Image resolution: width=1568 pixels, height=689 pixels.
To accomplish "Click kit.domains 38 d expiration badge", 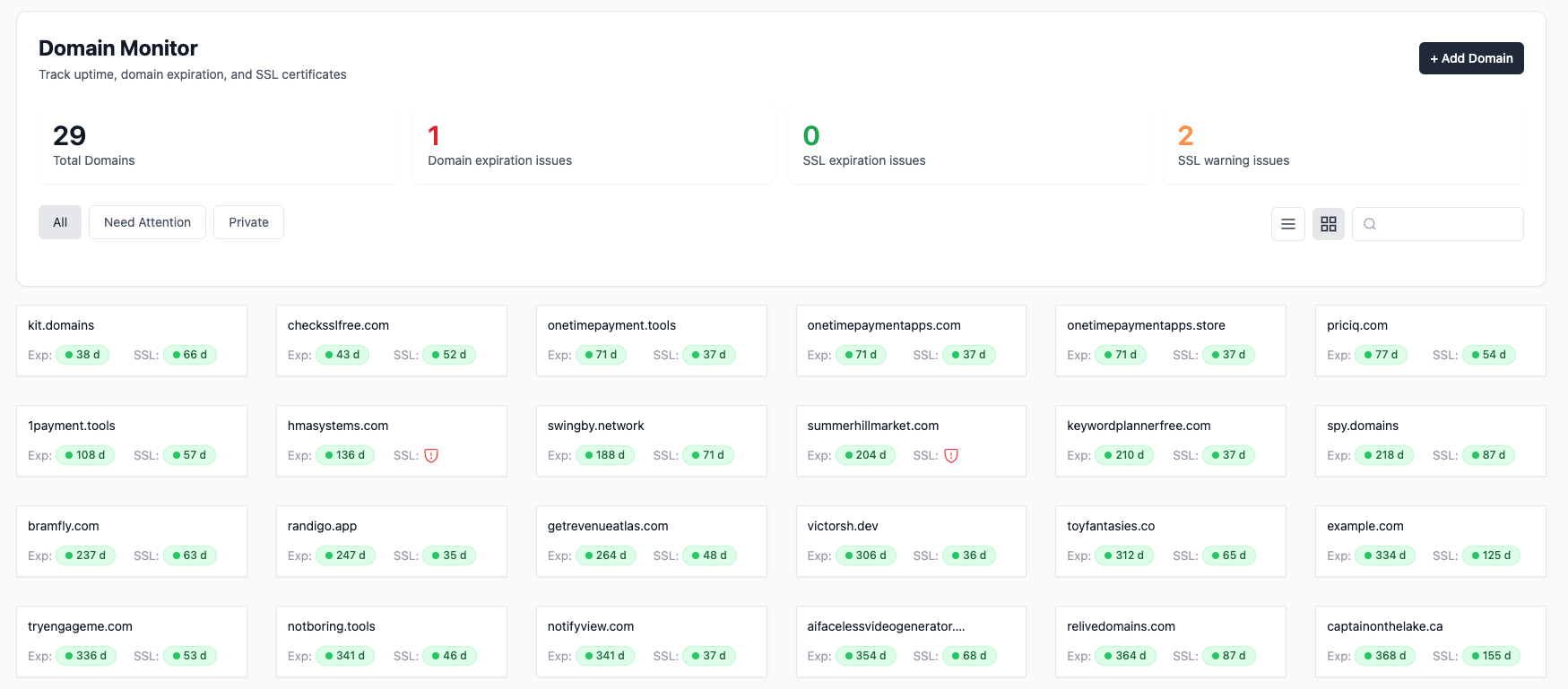I will click(82, 355).
